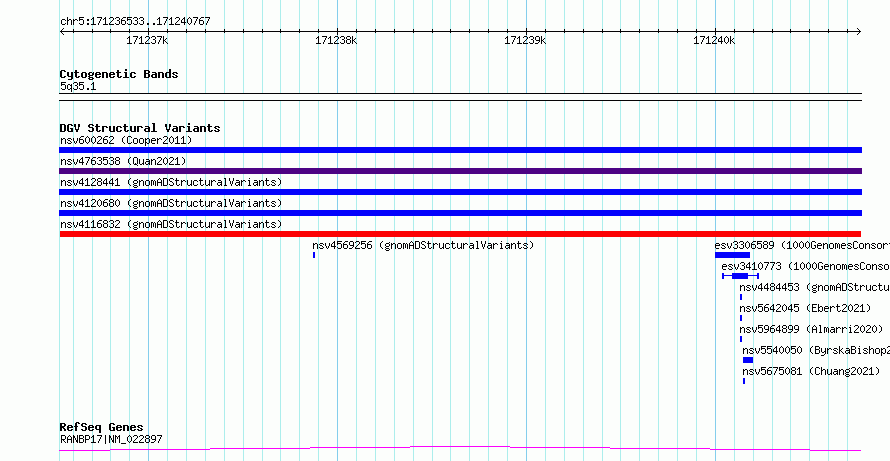Screen dimensions: 890x461
Task: Select the DGV Structural Variants track title
Action: pyautogui.click(x=140, y=128)
